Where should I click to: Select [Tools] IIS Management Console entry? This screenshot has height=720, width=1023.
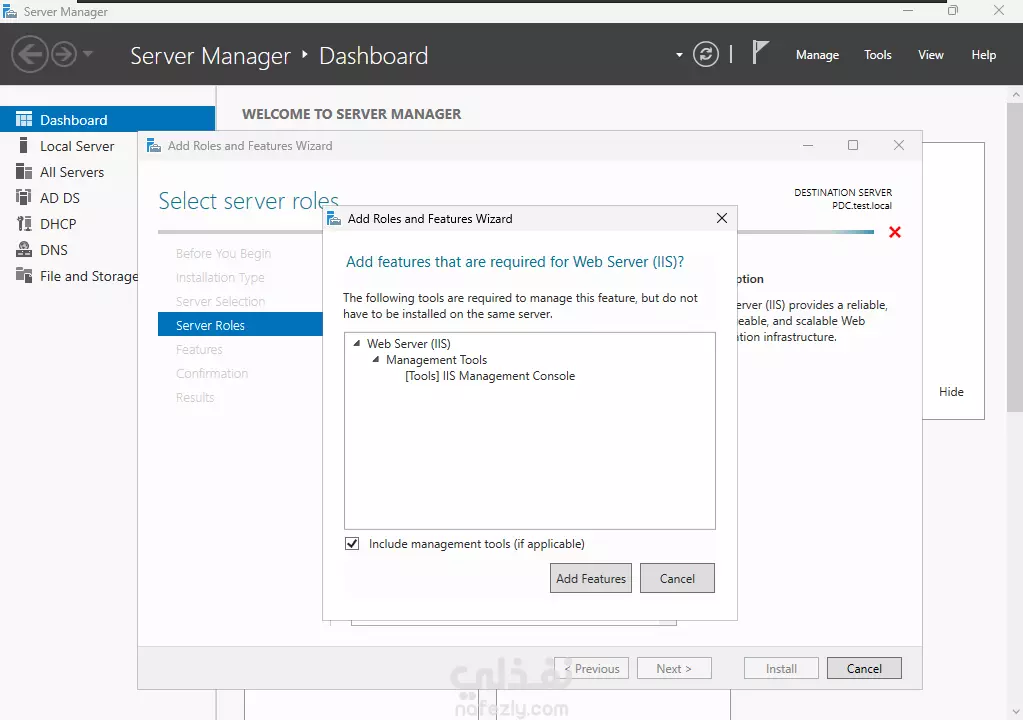pyautogui.click(x=490, y=376)
